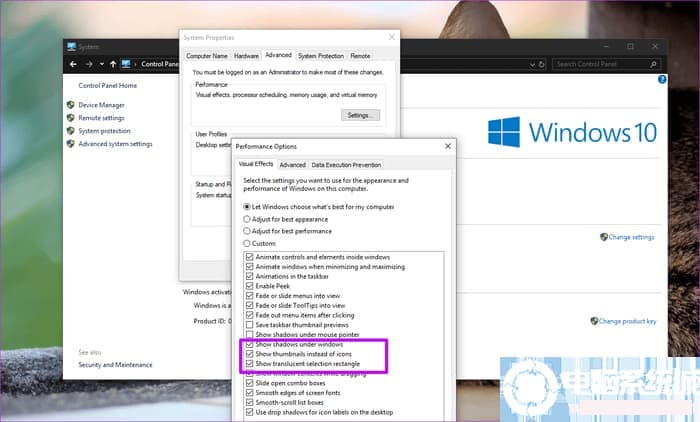Open Control Panel Home link

108,85
